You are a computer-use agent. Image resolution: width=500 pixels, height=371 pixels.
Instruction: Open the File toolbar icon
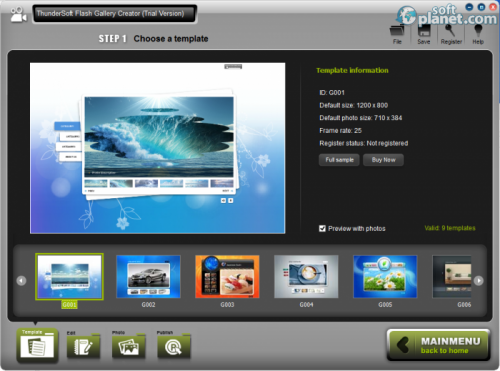[x=397, y=34]
